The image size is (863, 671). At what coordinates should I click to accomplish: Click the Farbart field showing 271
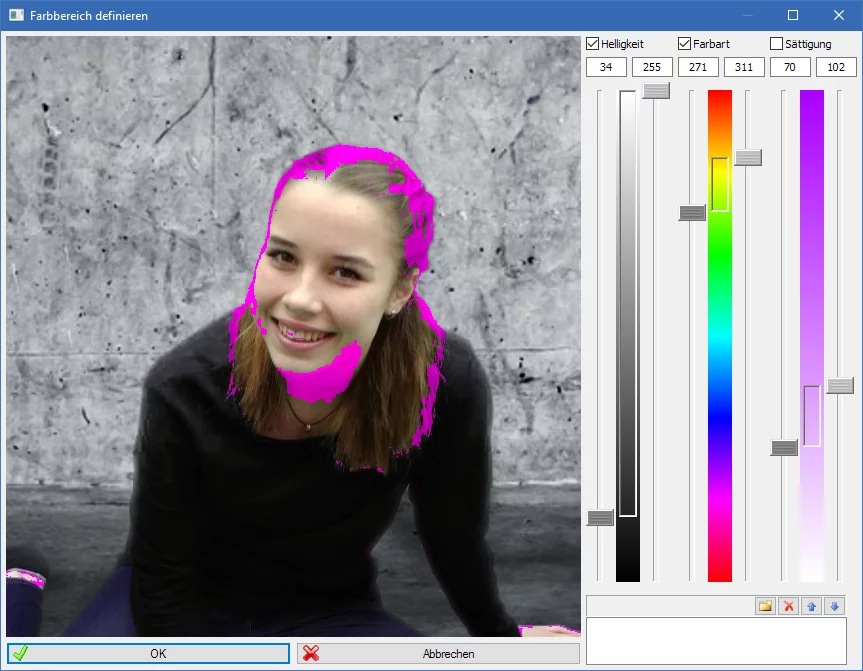pyautogui.click(x=698, y=67)
